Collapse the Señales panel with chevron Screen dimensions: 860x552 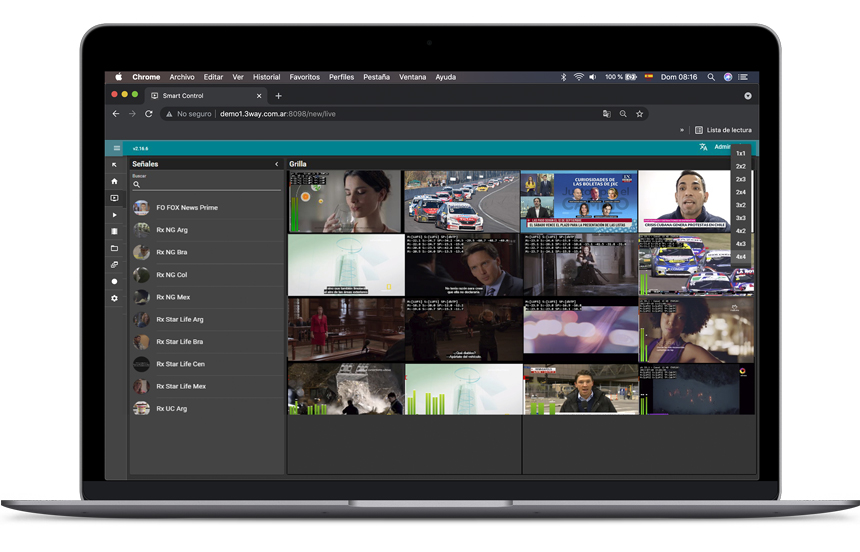(x=277, y=164)
